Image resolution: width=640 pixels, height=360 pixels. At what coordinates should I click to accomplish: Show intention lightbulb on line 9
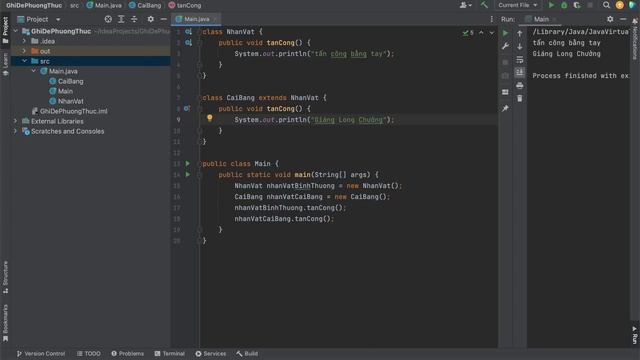pos(209,118)
